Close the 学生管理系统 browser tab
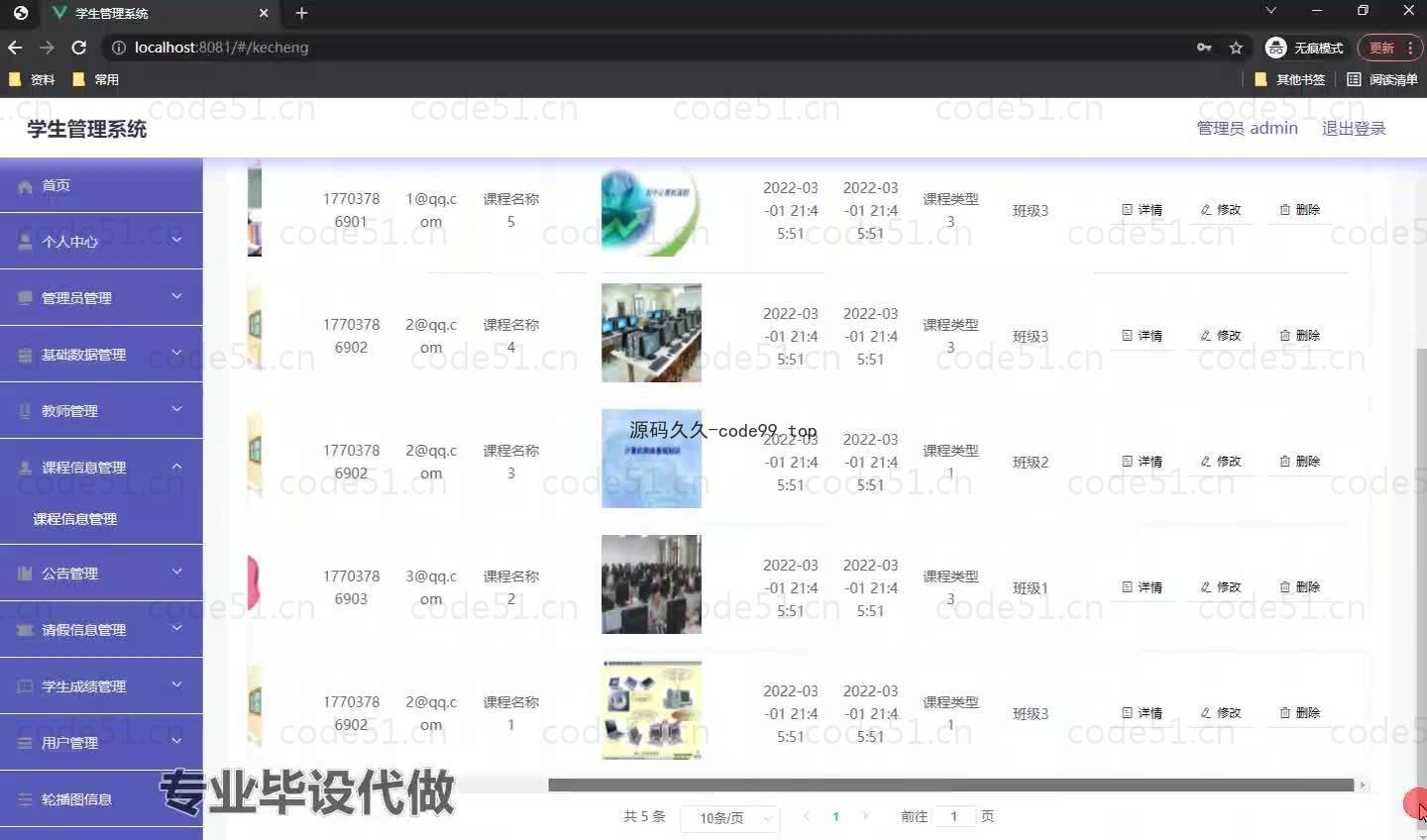This screenshot has height=840, width=1427. [264, 13]
